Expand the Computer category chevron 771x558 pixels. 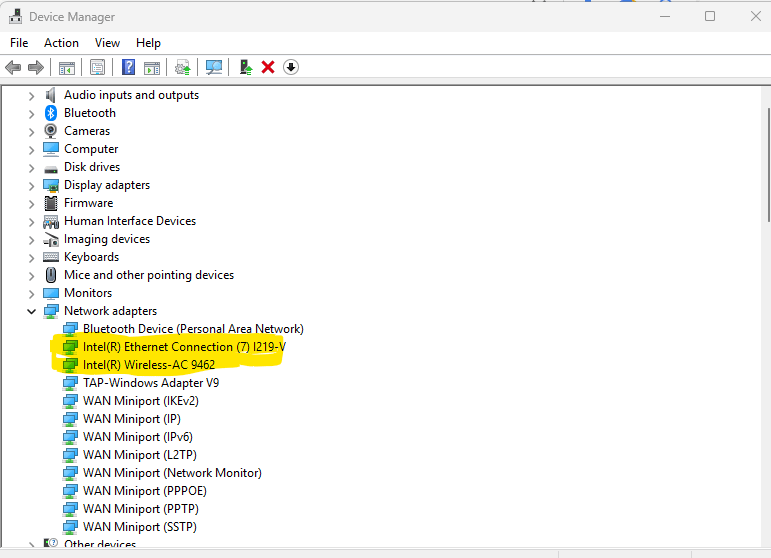click(x=31, y=150)
